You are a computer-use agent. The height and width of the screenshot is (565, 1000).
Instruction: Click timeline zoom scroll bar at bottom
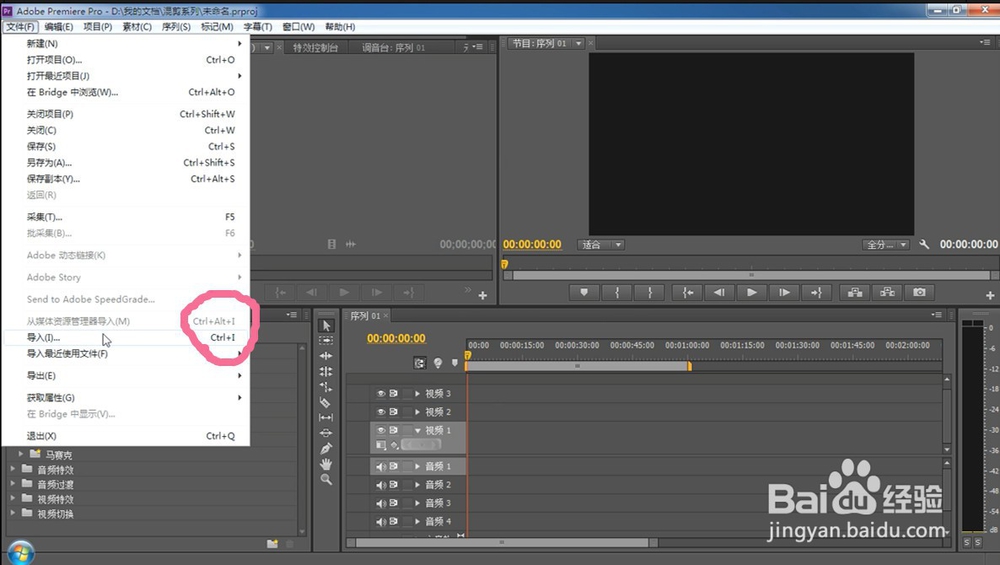point(503,543)
